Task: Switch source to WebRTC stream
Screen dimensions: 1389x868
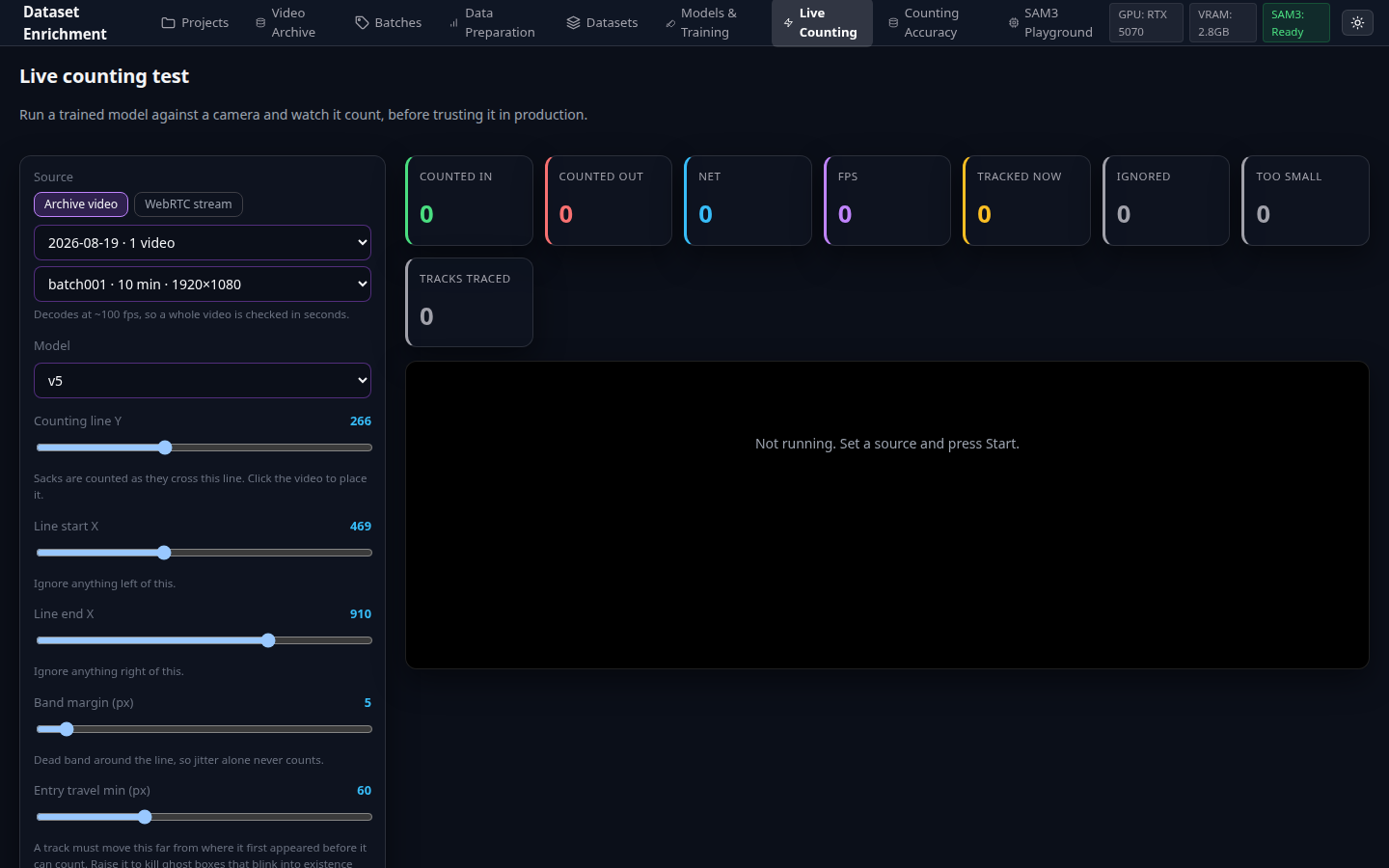Action: tap(188, 204)
